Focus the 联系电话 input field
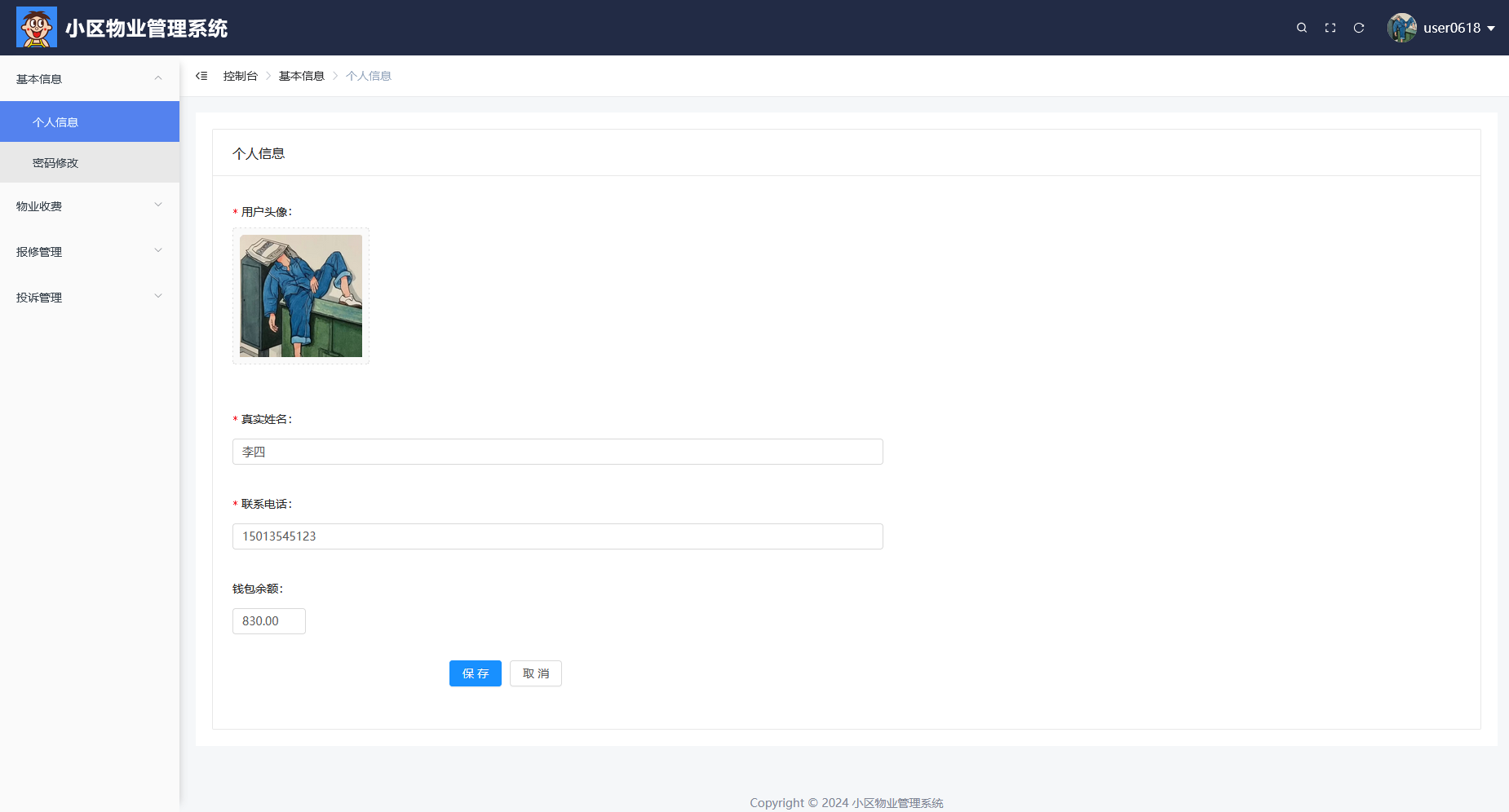1509x812 pixels. 558,536
